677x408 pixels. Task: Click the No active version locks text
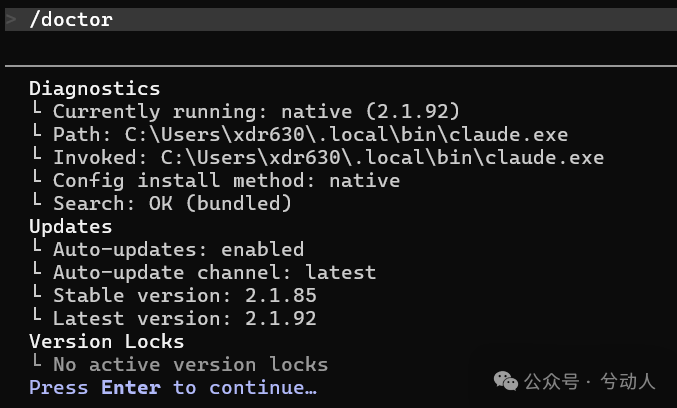190,364
